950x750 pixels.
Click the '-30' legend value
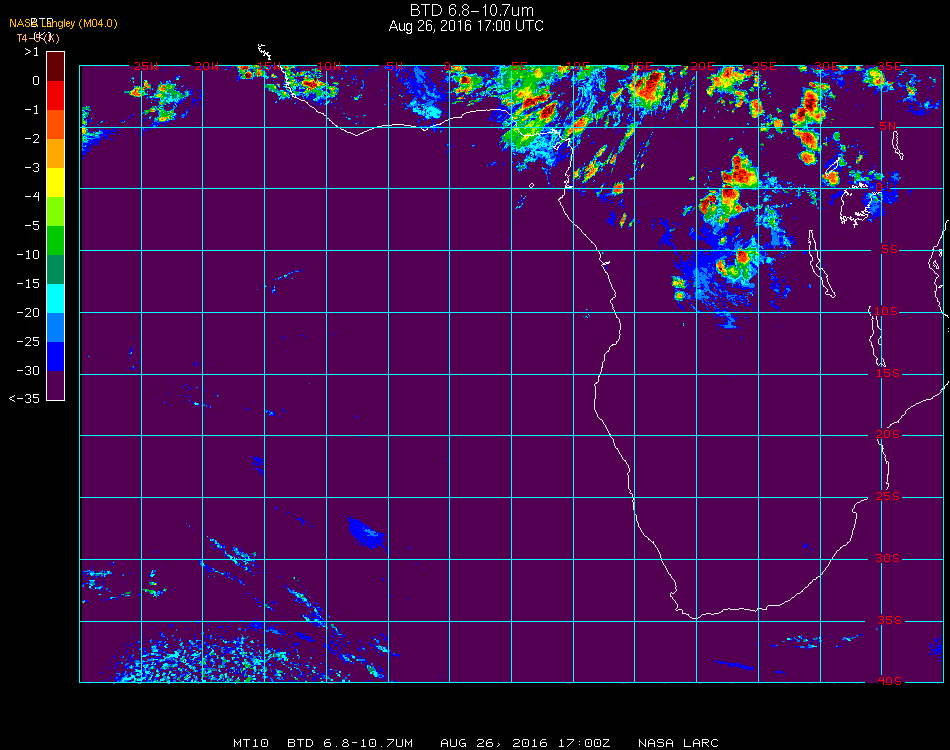(28, 370)
